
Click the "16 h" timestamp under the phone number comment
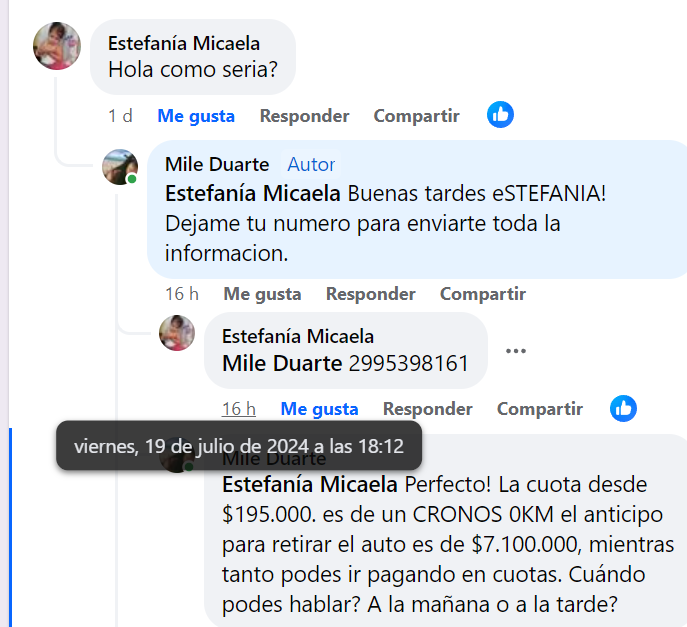click(238, 409)
